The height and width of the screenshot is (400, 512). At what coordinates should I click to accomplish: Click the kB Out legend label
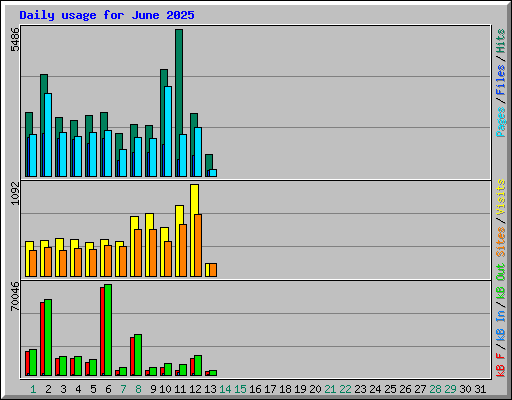click(500, 282)
